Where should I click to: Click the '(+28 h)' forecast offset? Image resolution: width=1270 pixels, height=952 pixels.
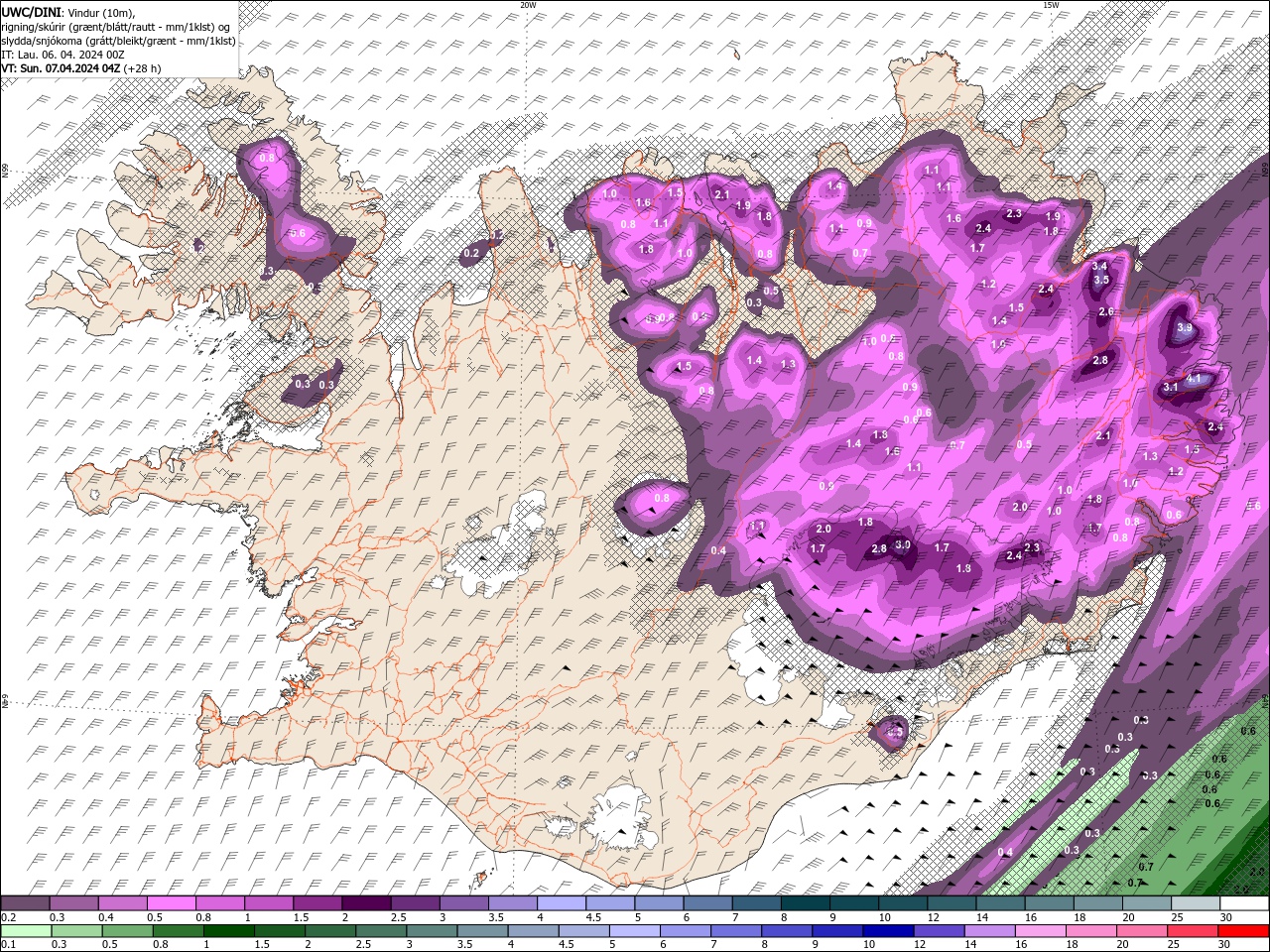pos(142,68)
